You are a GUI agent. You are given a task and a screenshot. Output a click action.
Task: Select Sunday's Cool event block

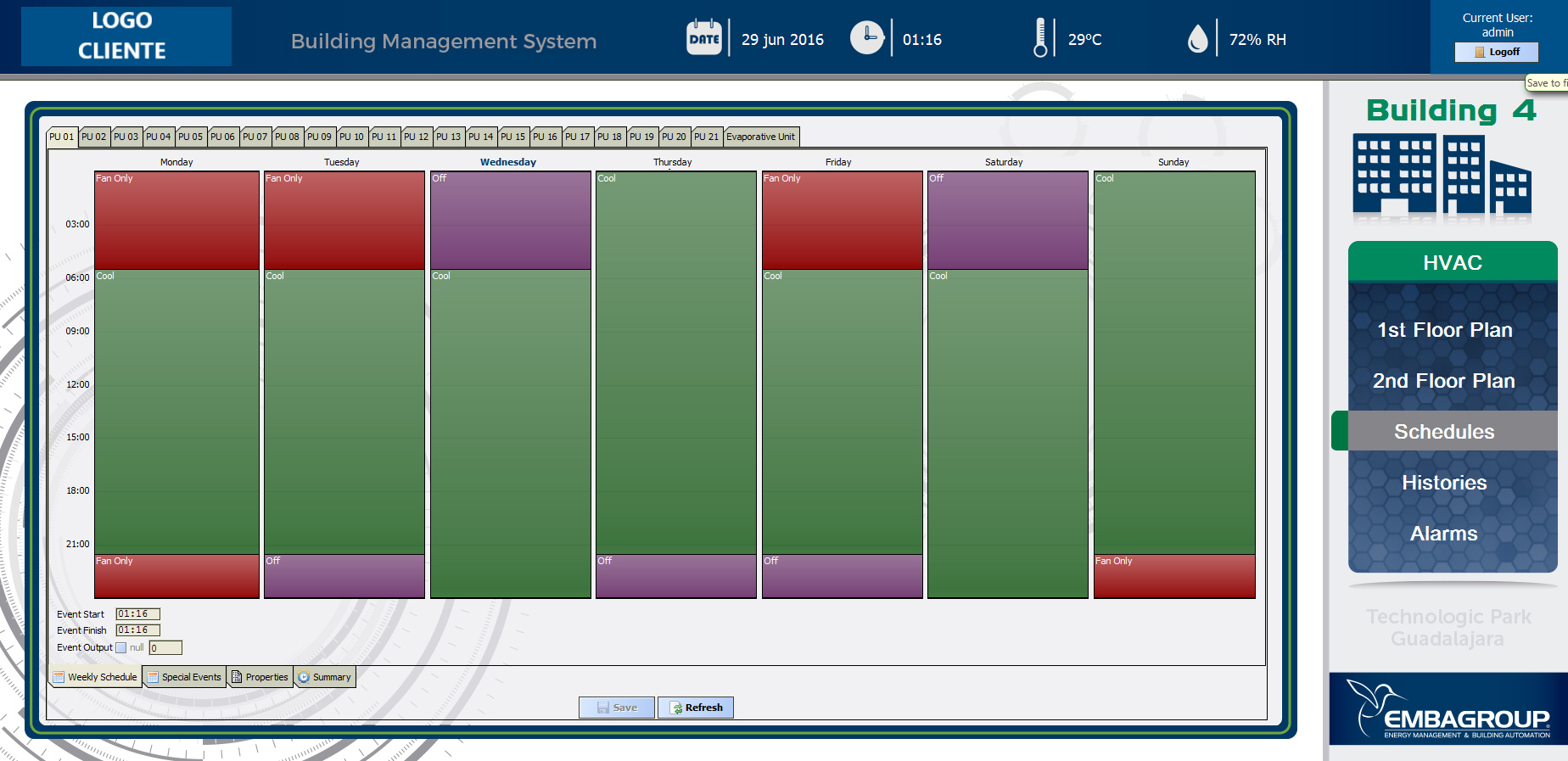1174,363
